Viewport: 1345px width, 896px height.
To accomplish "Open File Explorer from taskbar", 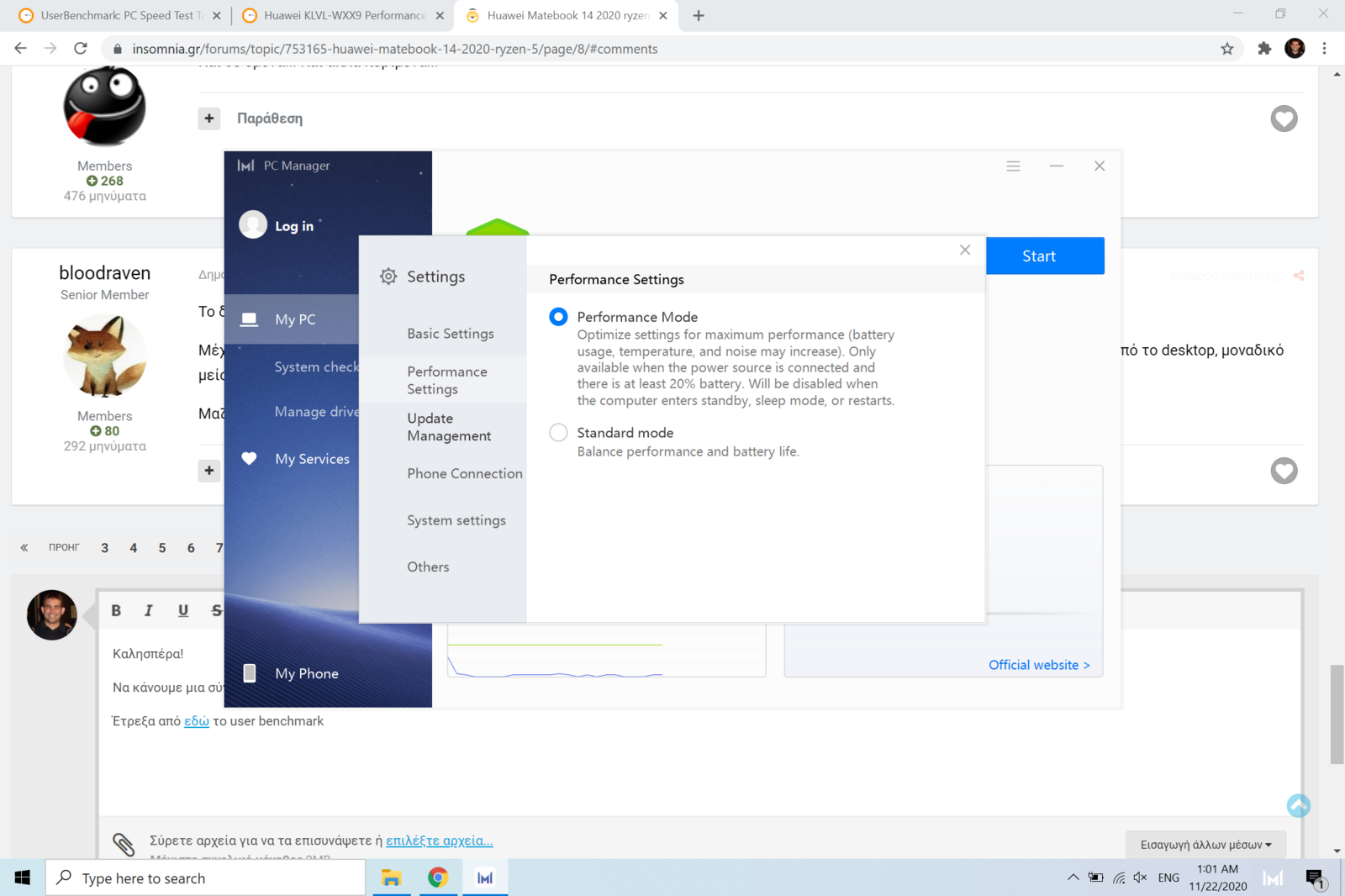I will [391, 878].
